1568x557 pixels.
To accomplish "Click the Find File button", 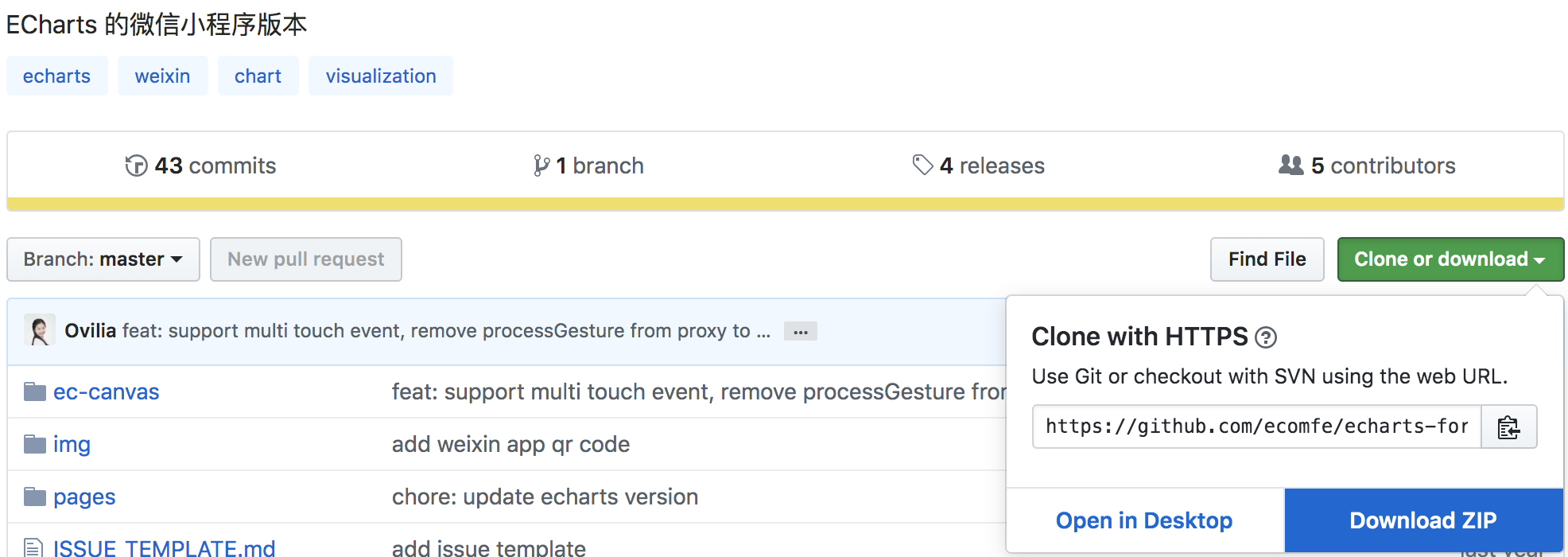I will 1267,259.
